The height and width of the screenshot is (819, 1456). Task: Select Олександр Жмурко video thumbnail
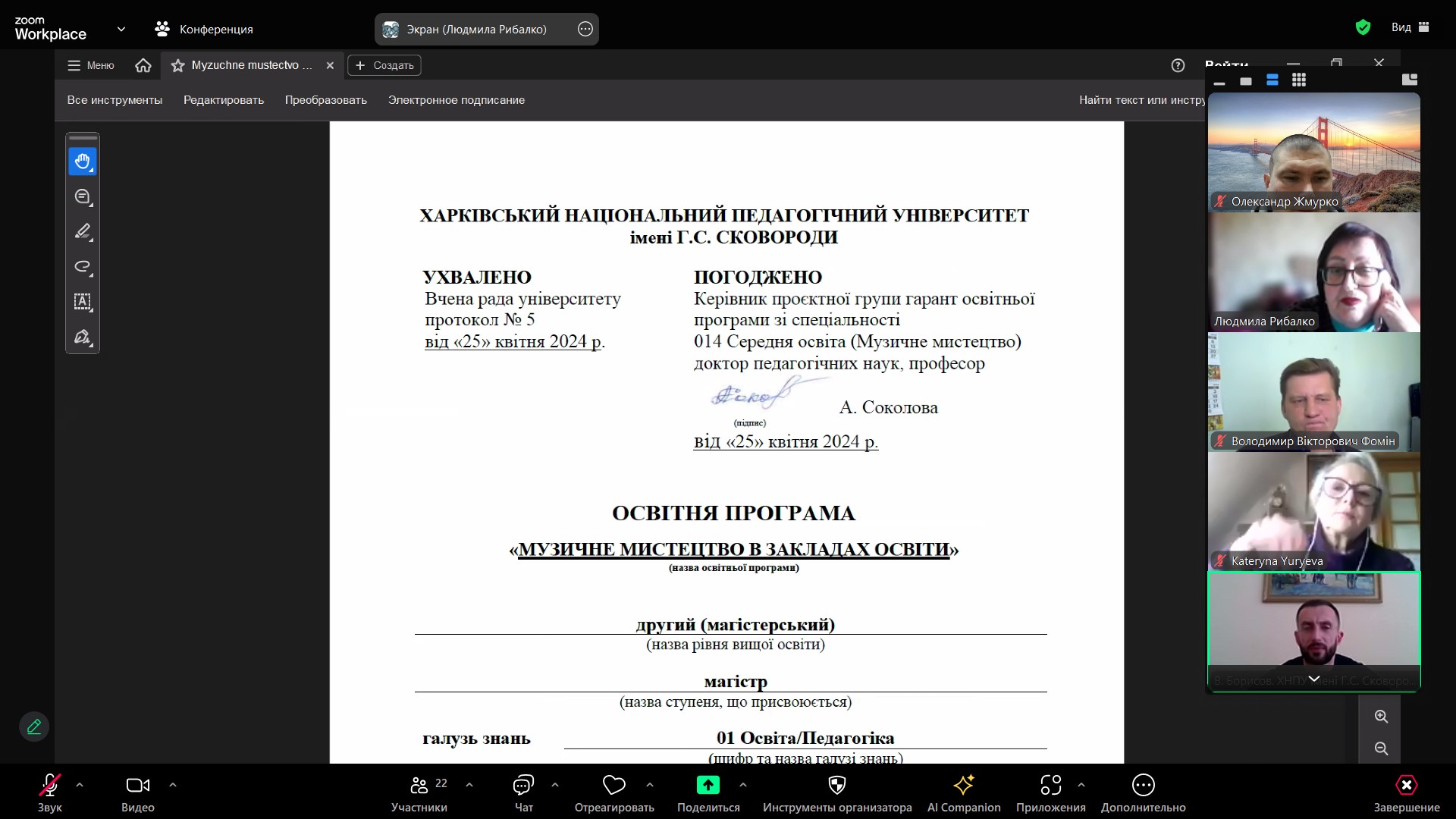click(x=1314, y=152)
